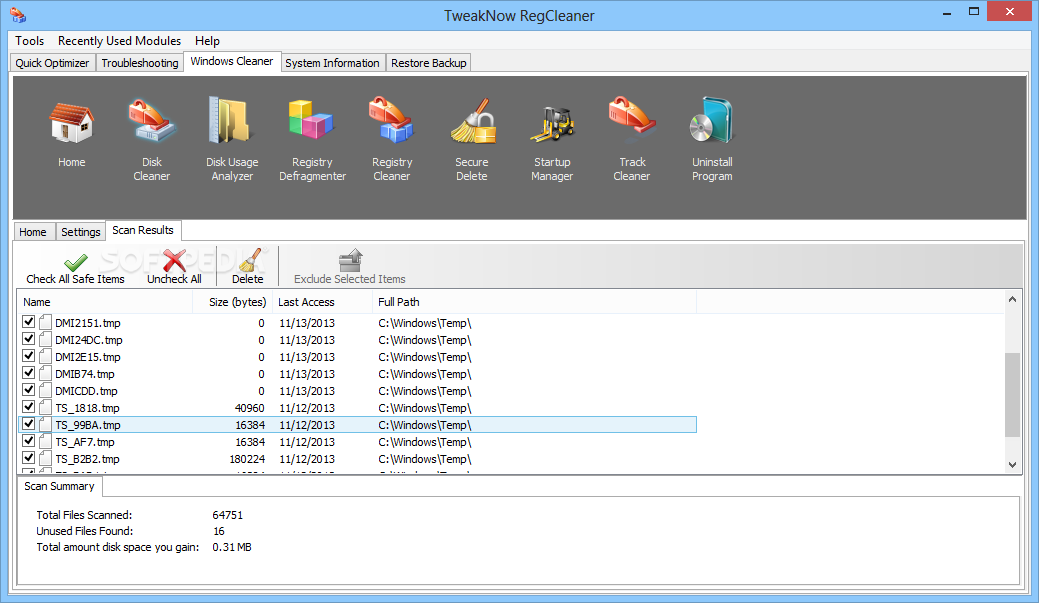Open the Tools menu
This screenshot has height=603, width=1039.
coord(30,41)
